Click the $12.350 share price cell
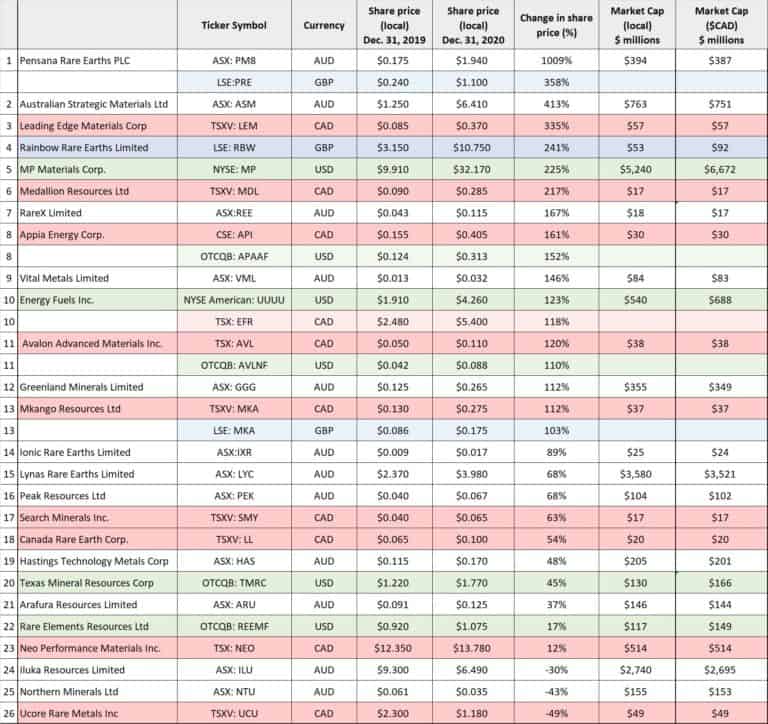The image size is (768, 724). pyautogui.click(x=395, y=648)
